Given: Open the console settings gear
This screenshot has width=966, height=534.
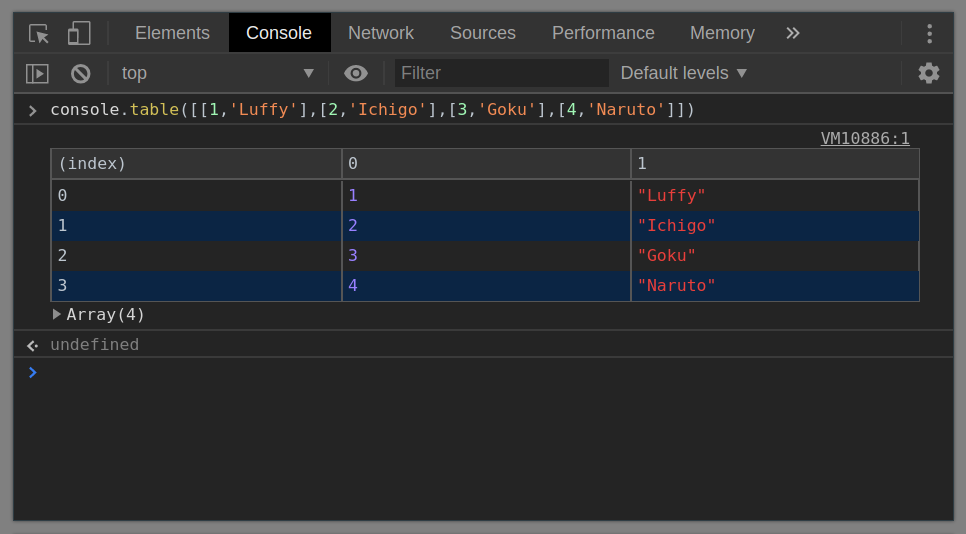Looking at the screenshot, I should click(929, 73).
